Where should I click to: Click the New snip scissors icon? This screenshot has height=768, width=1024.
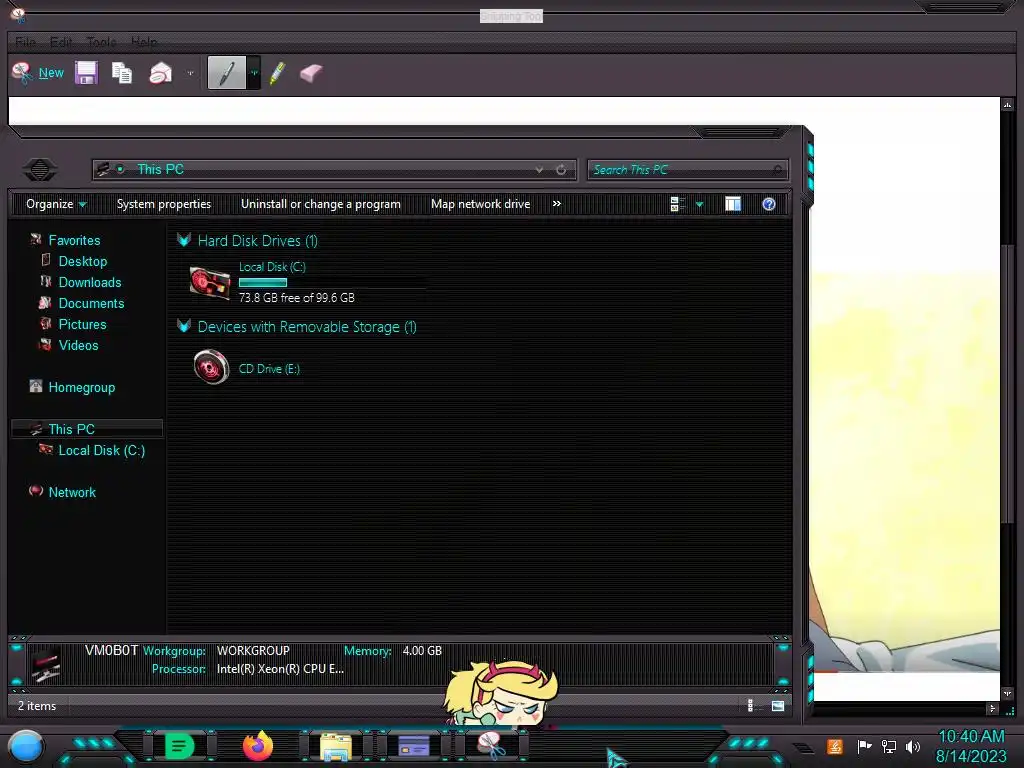(22, 72)
